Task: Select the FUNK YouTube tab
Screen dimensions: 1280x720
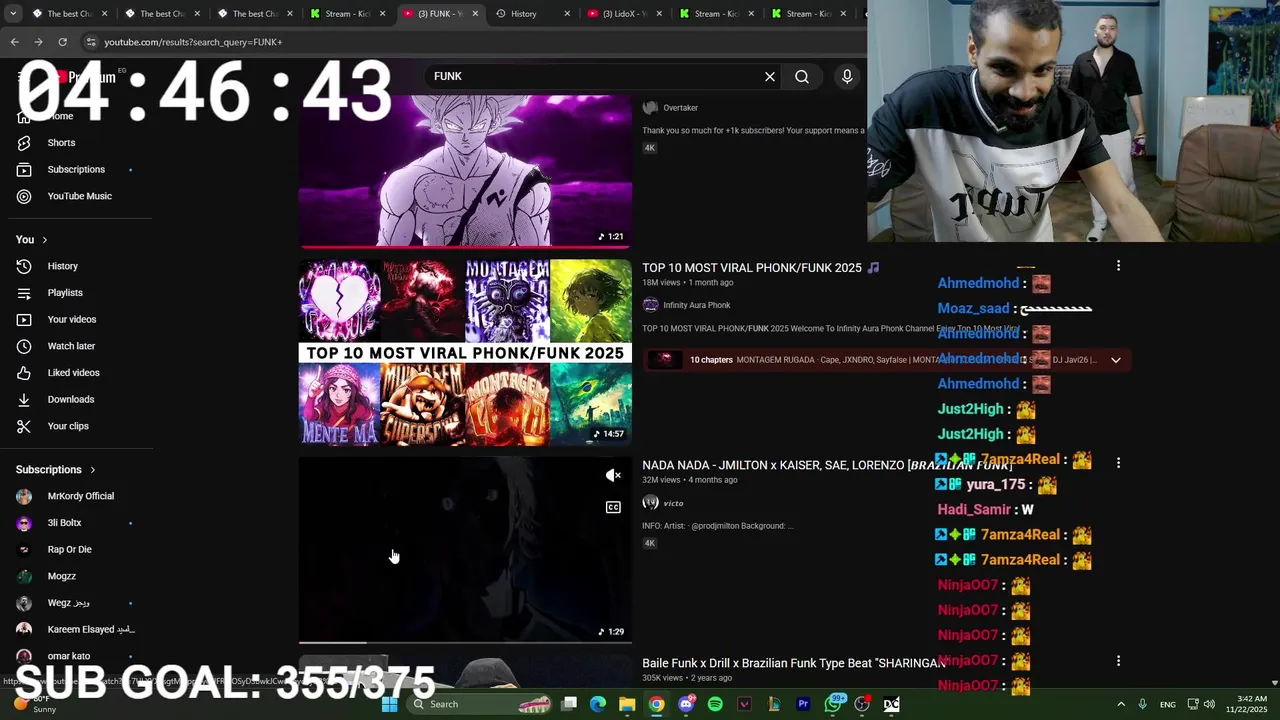Action: click(438, 14)
